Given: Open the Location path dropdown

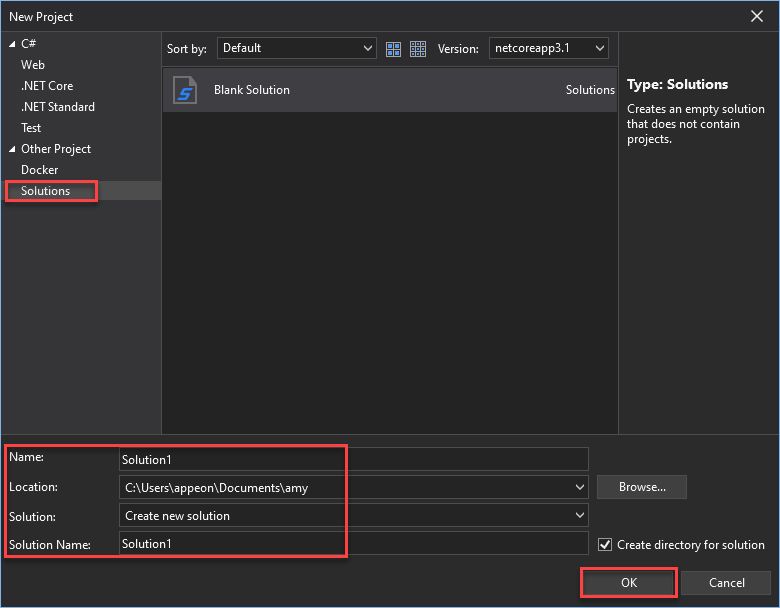Looking at the screenshot, I should click(x=354, y=487).
